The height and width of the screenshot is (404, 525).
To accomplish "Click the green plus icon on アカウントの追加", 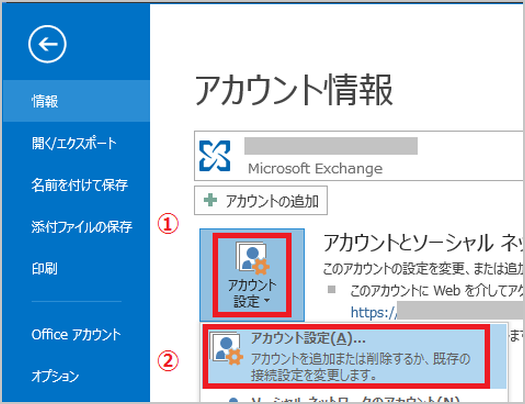I will (x=210, y=200).
